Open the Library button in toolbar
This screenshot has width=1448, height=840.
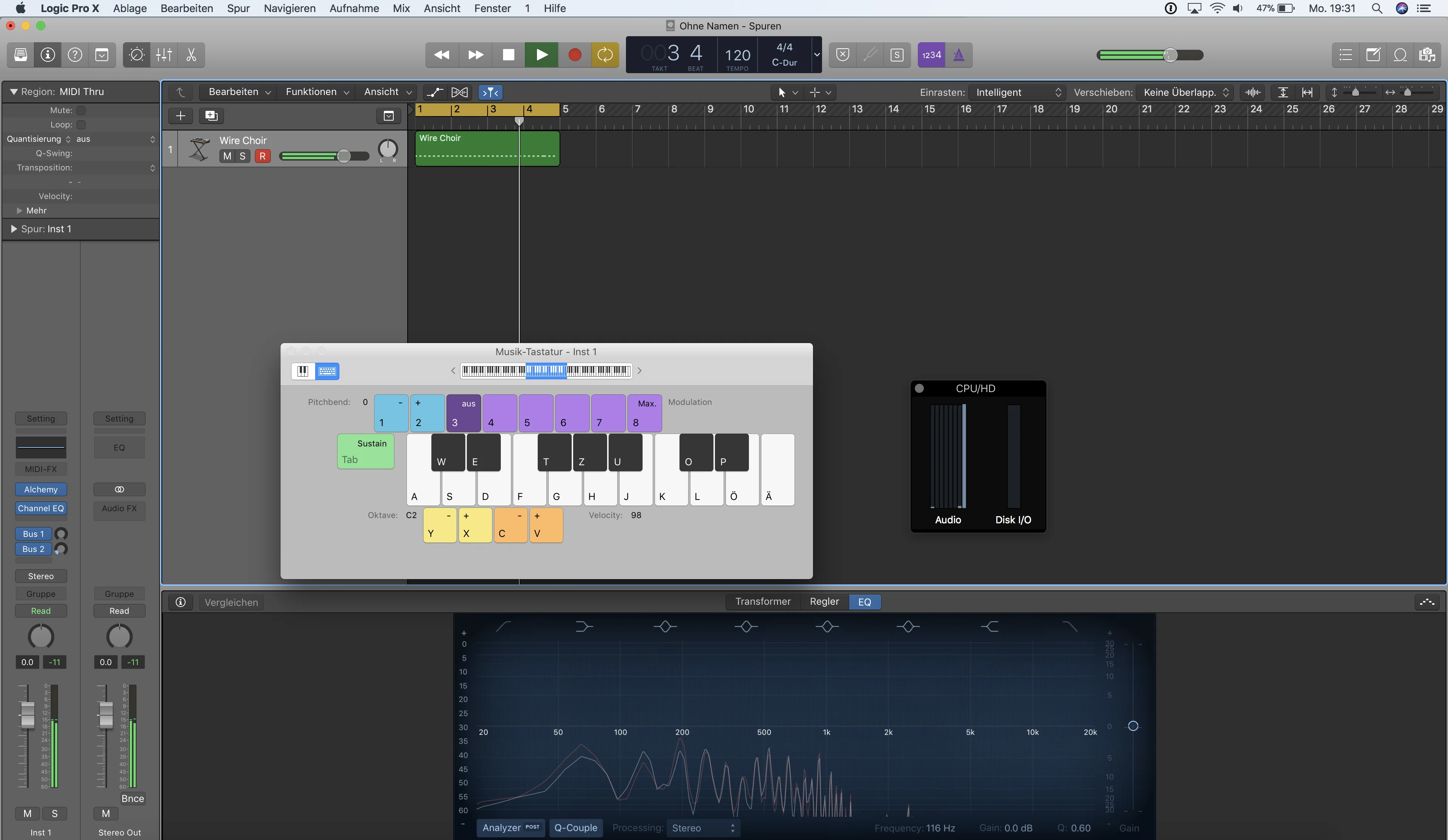(x=21, y=55)
